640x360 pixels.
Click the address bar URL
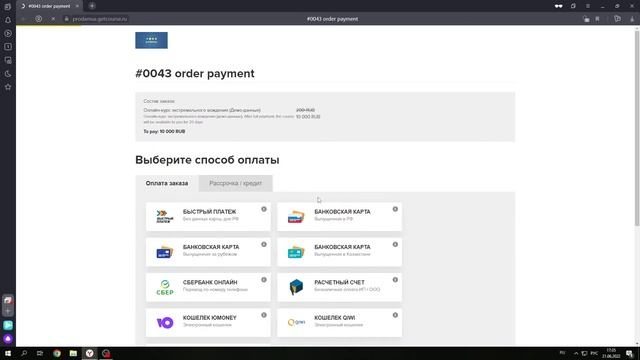coord(100,19)
